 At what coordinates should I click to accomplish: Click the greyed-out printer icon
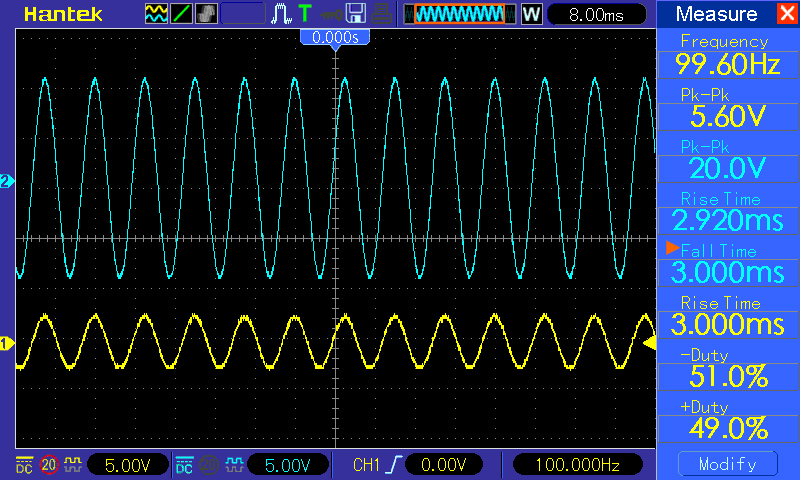pyautogui.click(x=382, y=14)
